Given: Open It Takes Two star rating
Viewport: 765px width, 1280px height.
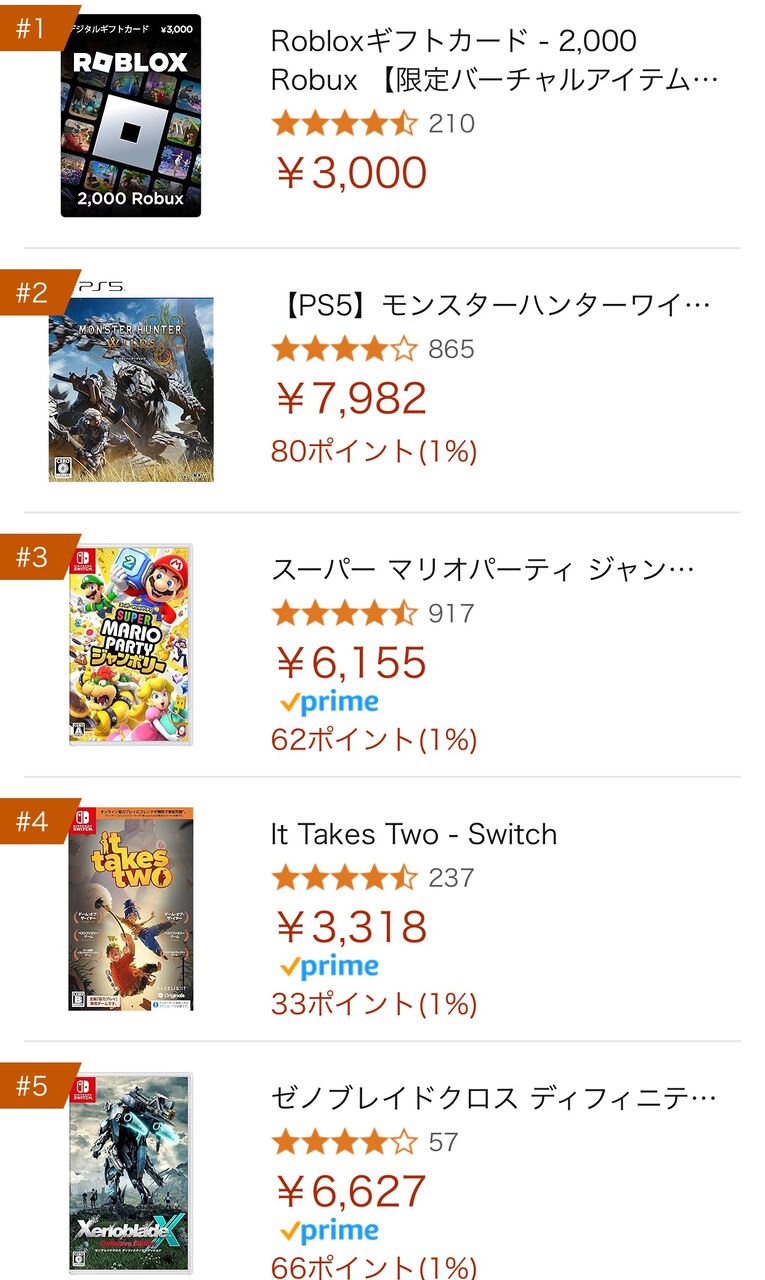Looking at the screenshot, I should point(343,878).
